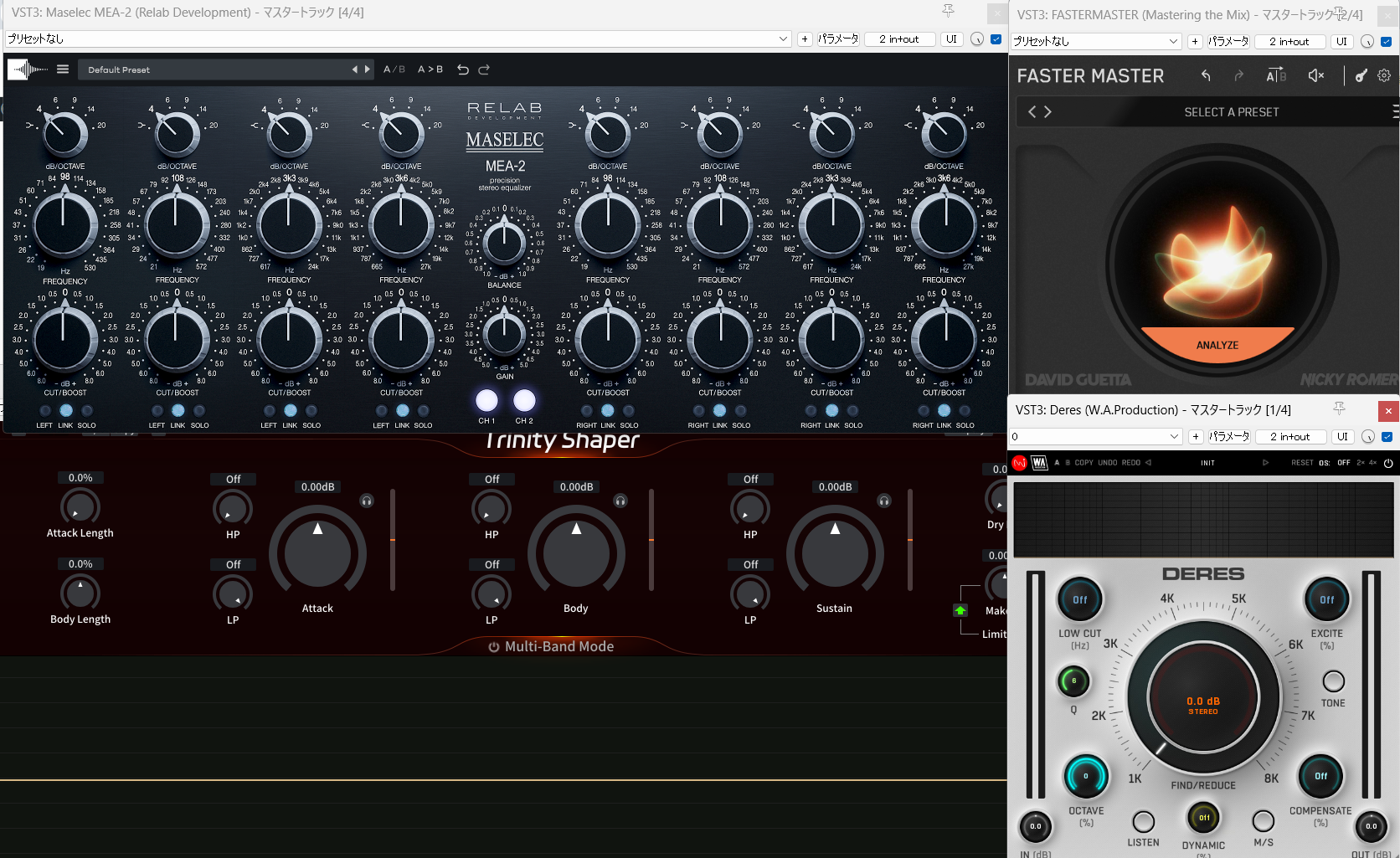Open Faster Master settings gear

[x=1384, y=76]
